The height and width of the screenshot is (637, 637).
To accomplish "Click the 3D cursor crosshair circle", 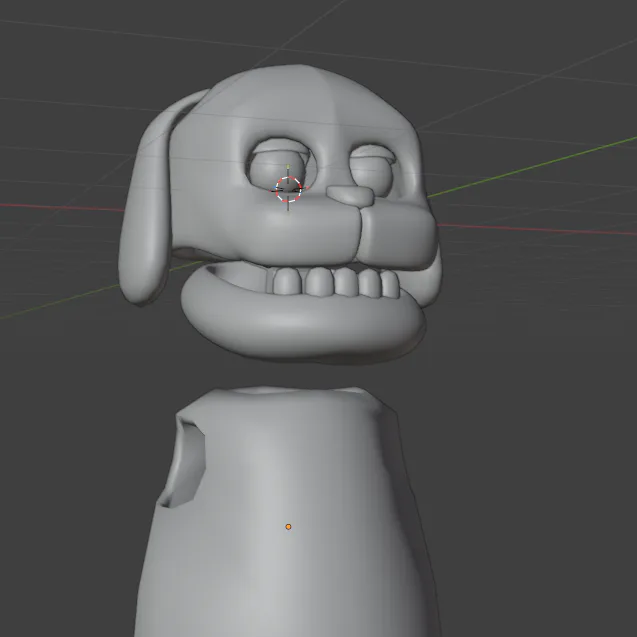I will pos(288,189).
